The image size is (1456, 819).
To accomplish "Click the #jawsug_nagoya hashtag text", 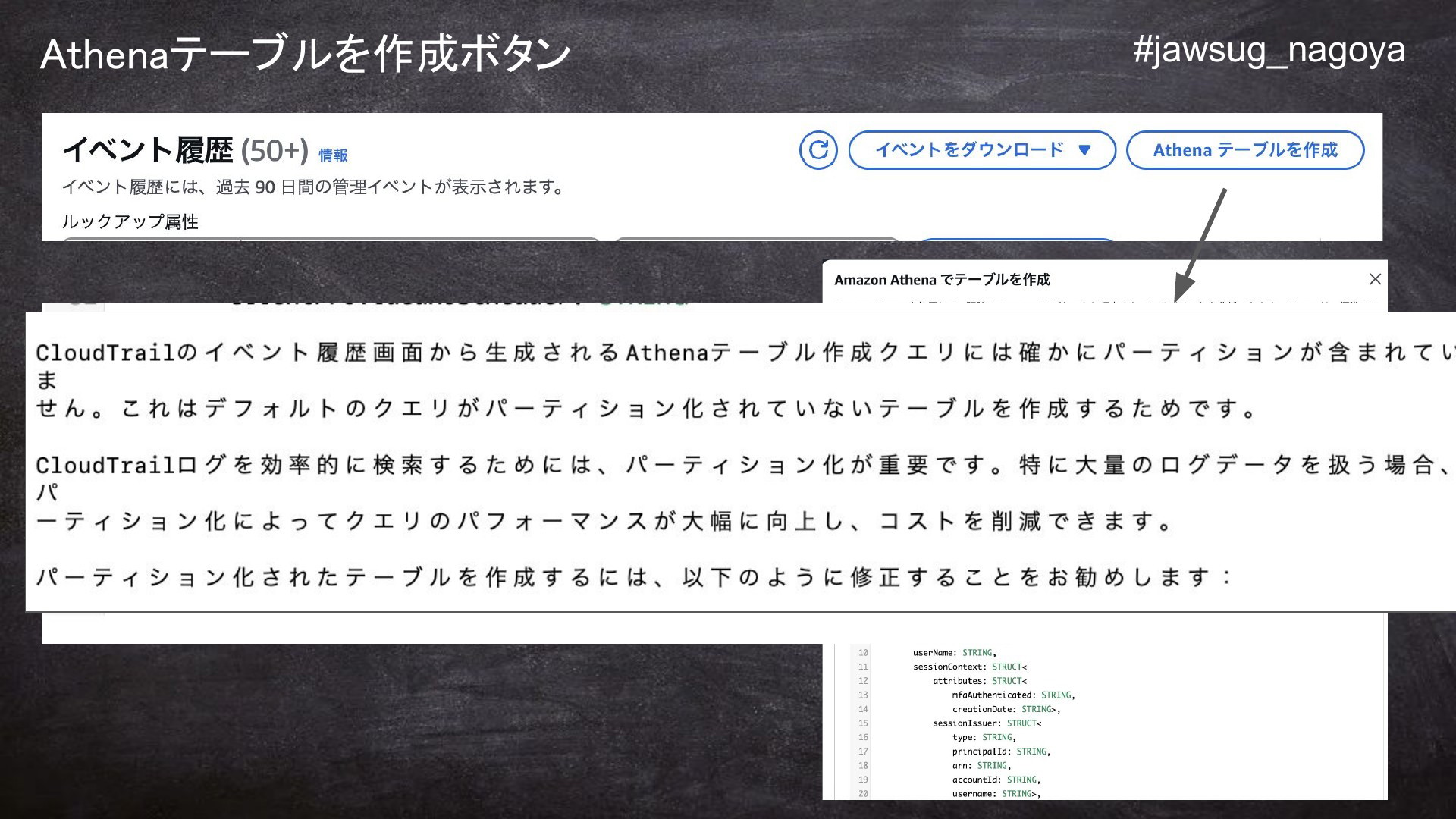I will [x=1269, y=52].
